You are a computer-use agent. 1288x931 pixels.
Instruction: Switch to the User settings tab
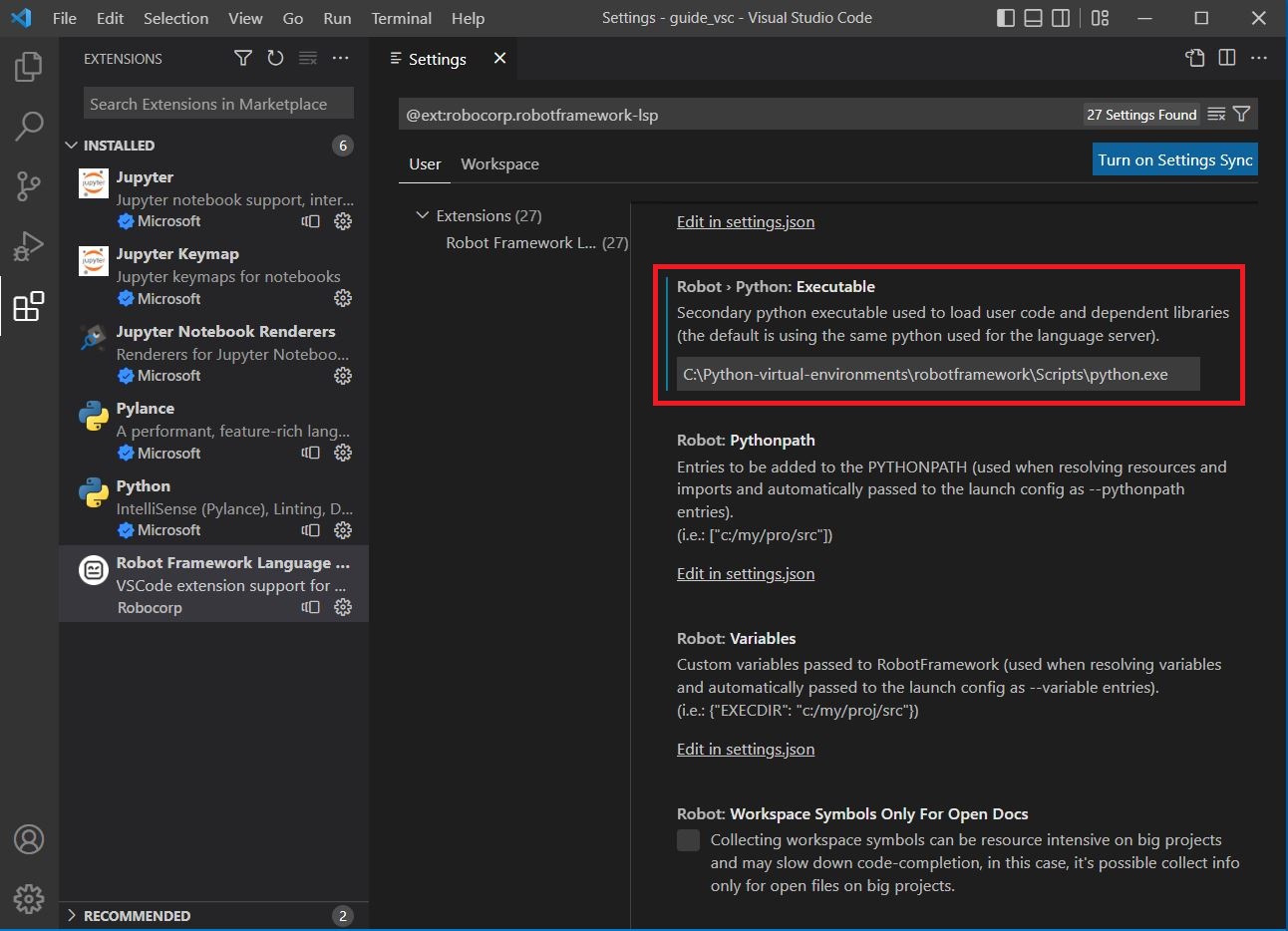[x=425, y=164]
